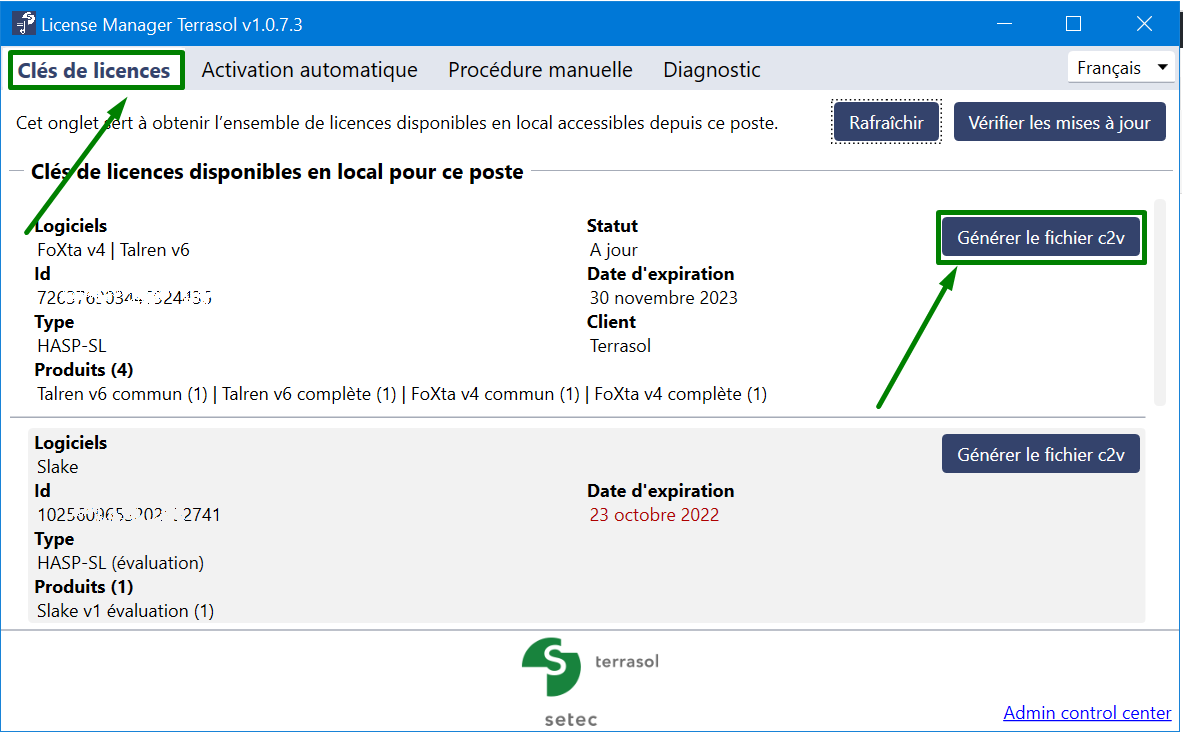Select the 'Slake' software name text
Screen dimensions: 1183x734
click(x=57, y=467)
